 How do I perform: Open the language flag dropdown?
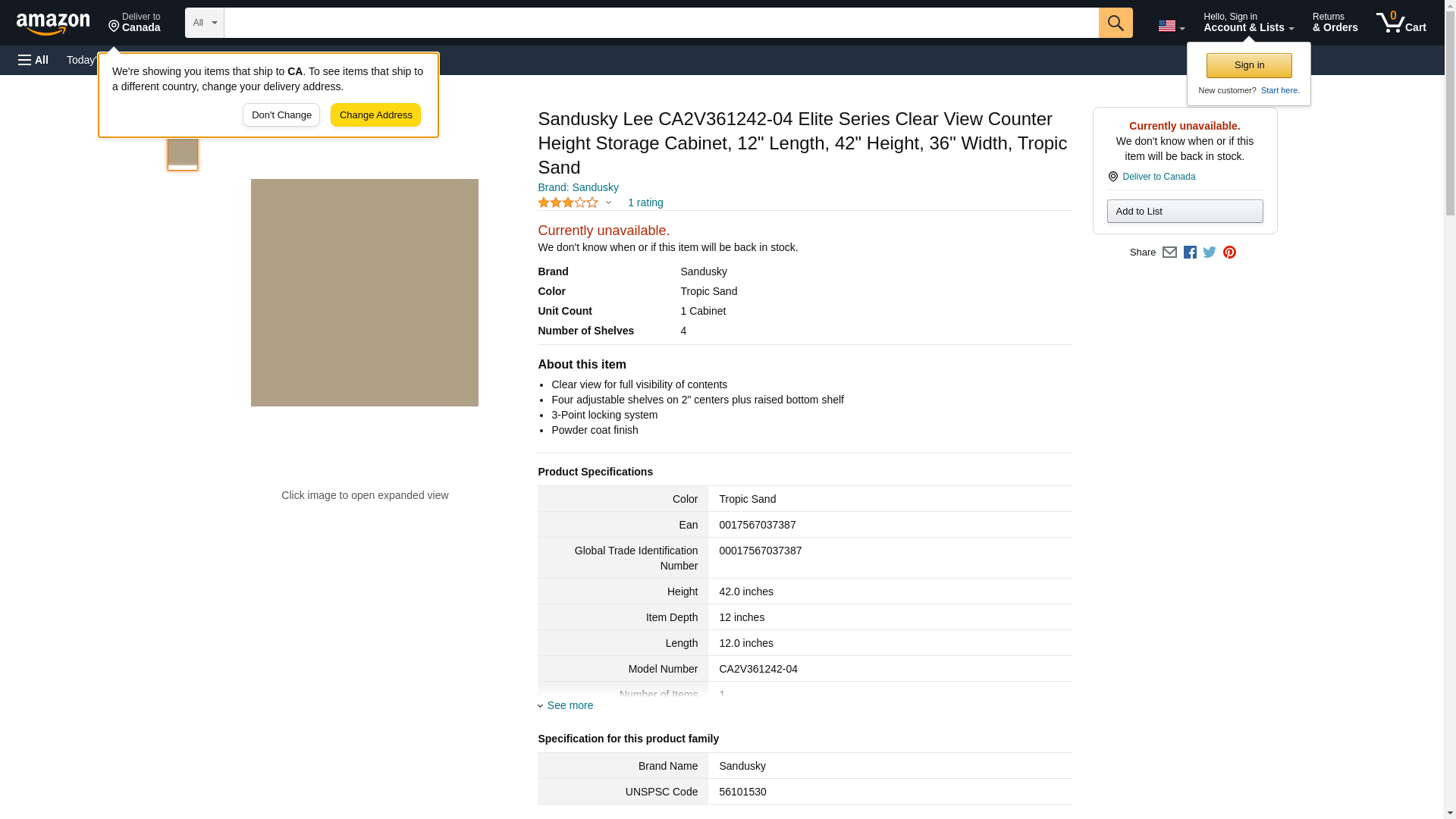1171,26
